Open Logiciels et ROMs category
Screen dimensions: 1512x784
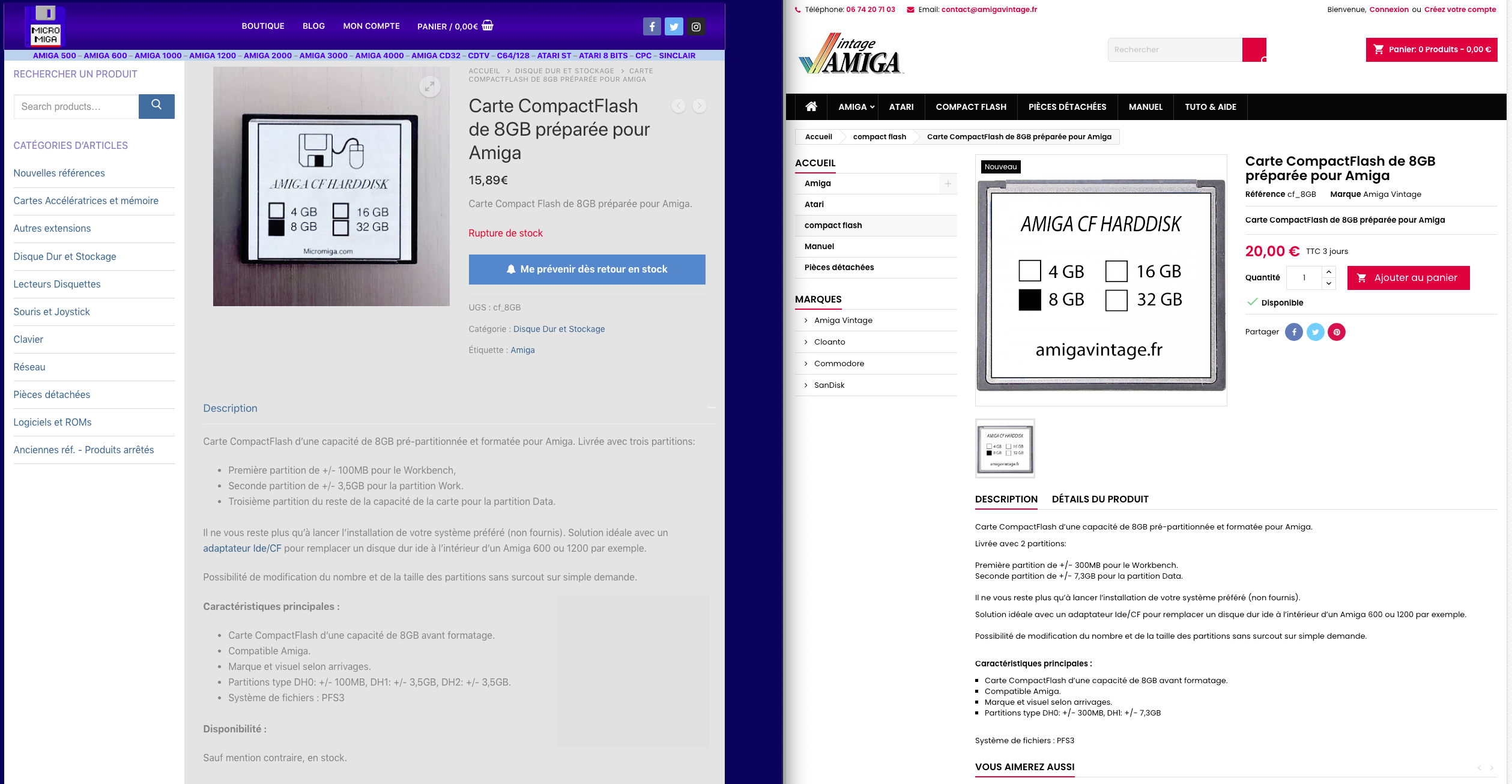pyautogui.click(x=53, y=423)
